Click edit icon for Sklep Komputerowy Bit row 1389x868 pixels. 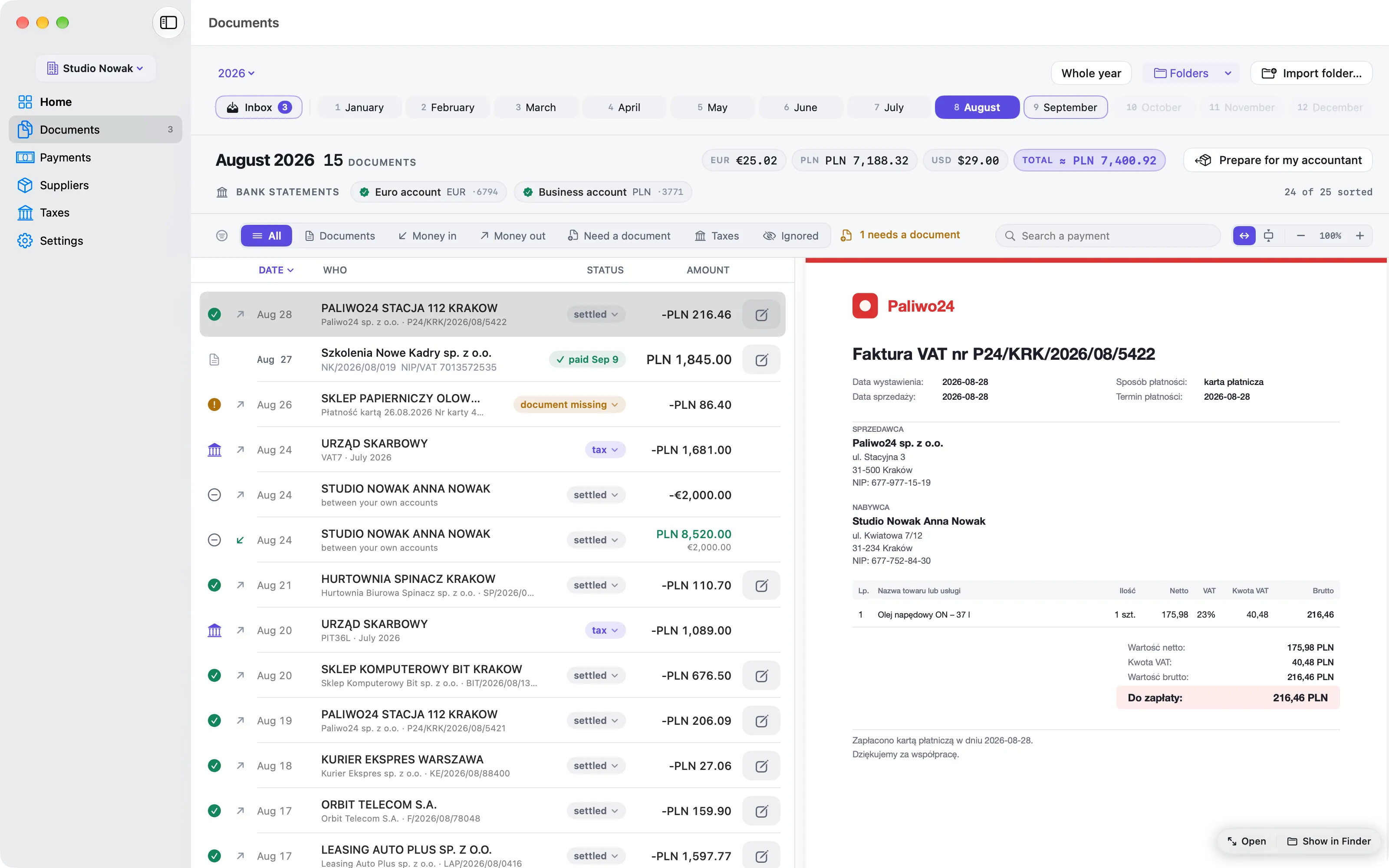pyautogui.click(x=761, y=676)
